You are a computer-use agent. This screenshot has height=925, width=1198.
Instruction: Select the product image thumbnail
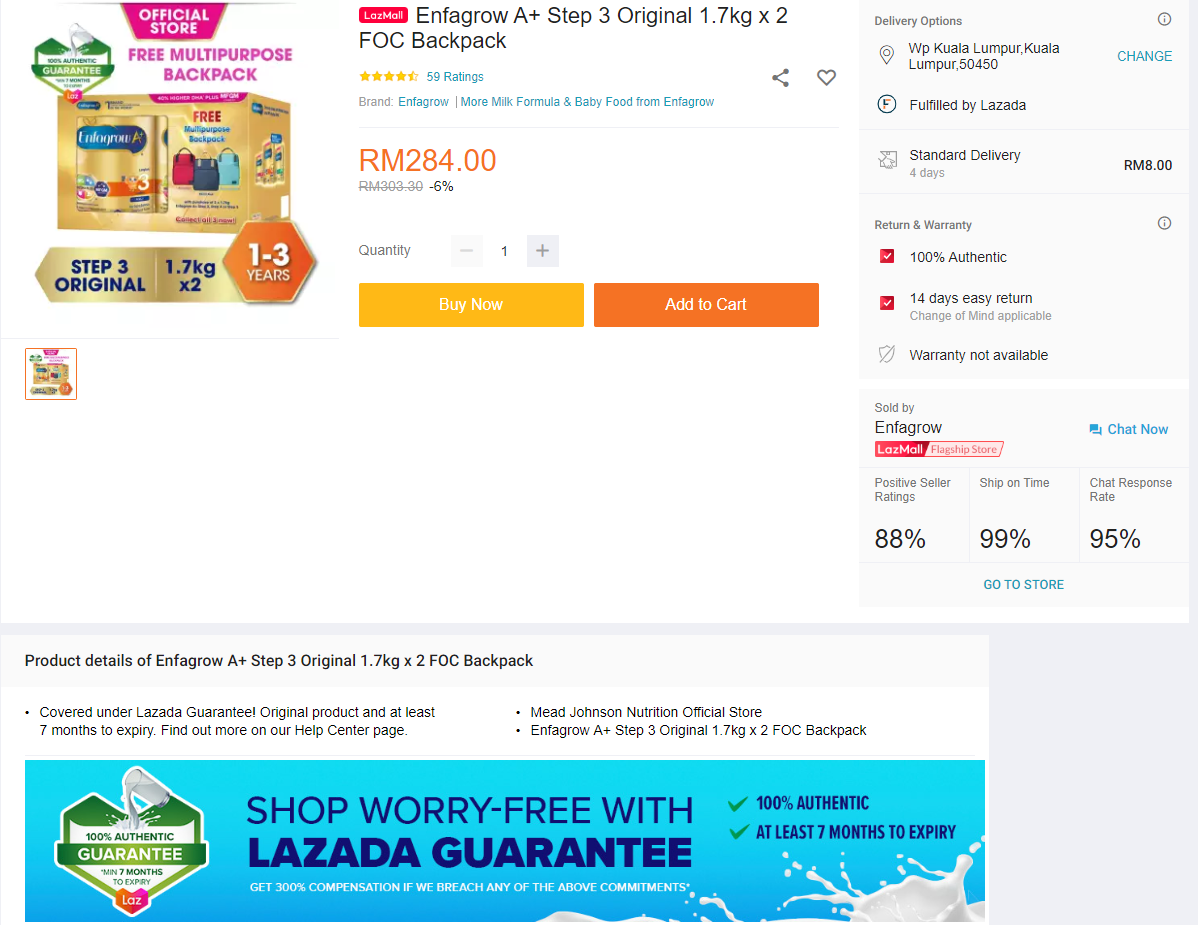[51, 374]
